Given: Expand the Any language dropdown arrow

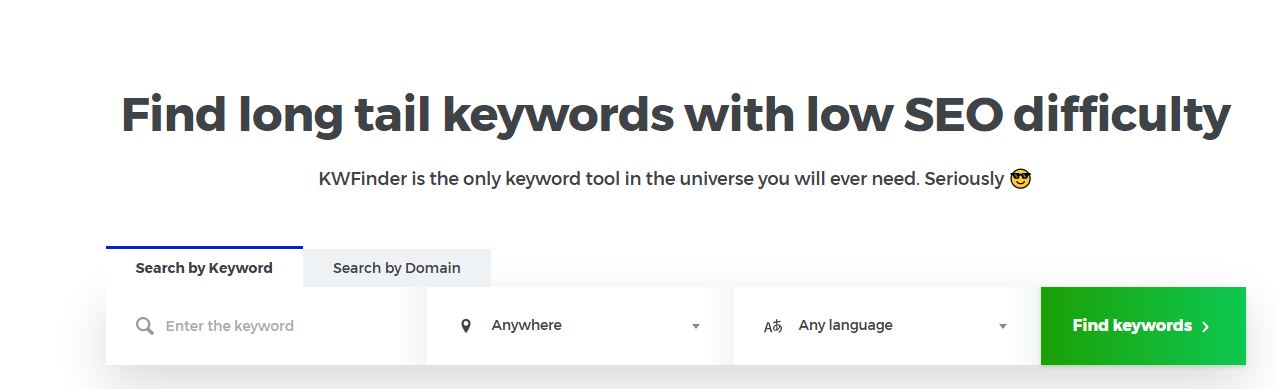Looking at the screenshot, I should point(1003,326).
